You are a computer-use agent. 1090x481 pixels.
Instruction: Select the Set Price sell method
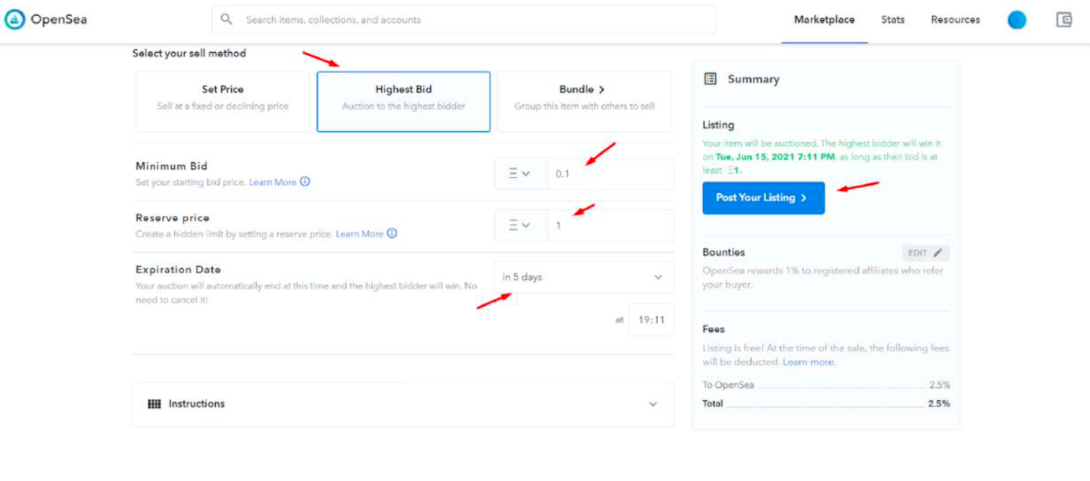coord(222,101)
